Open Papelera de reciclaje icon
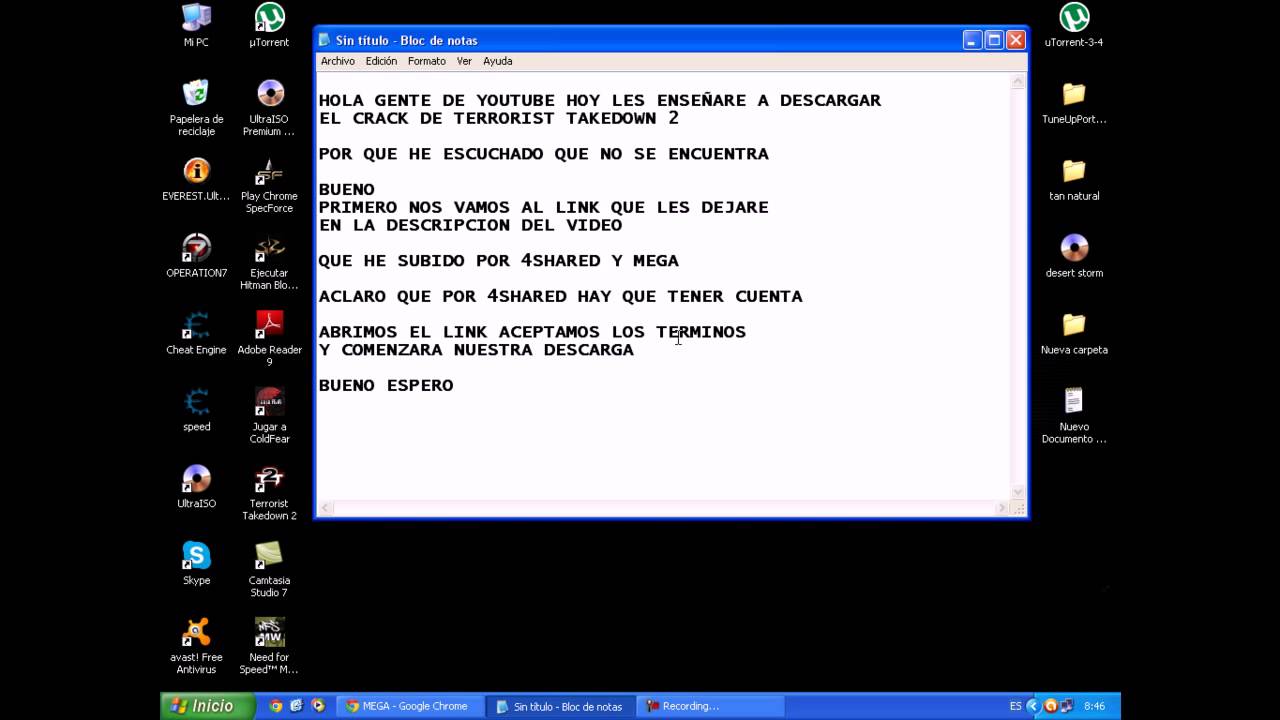The width and height of the screenshot is (1280, 720). point(196,107)
